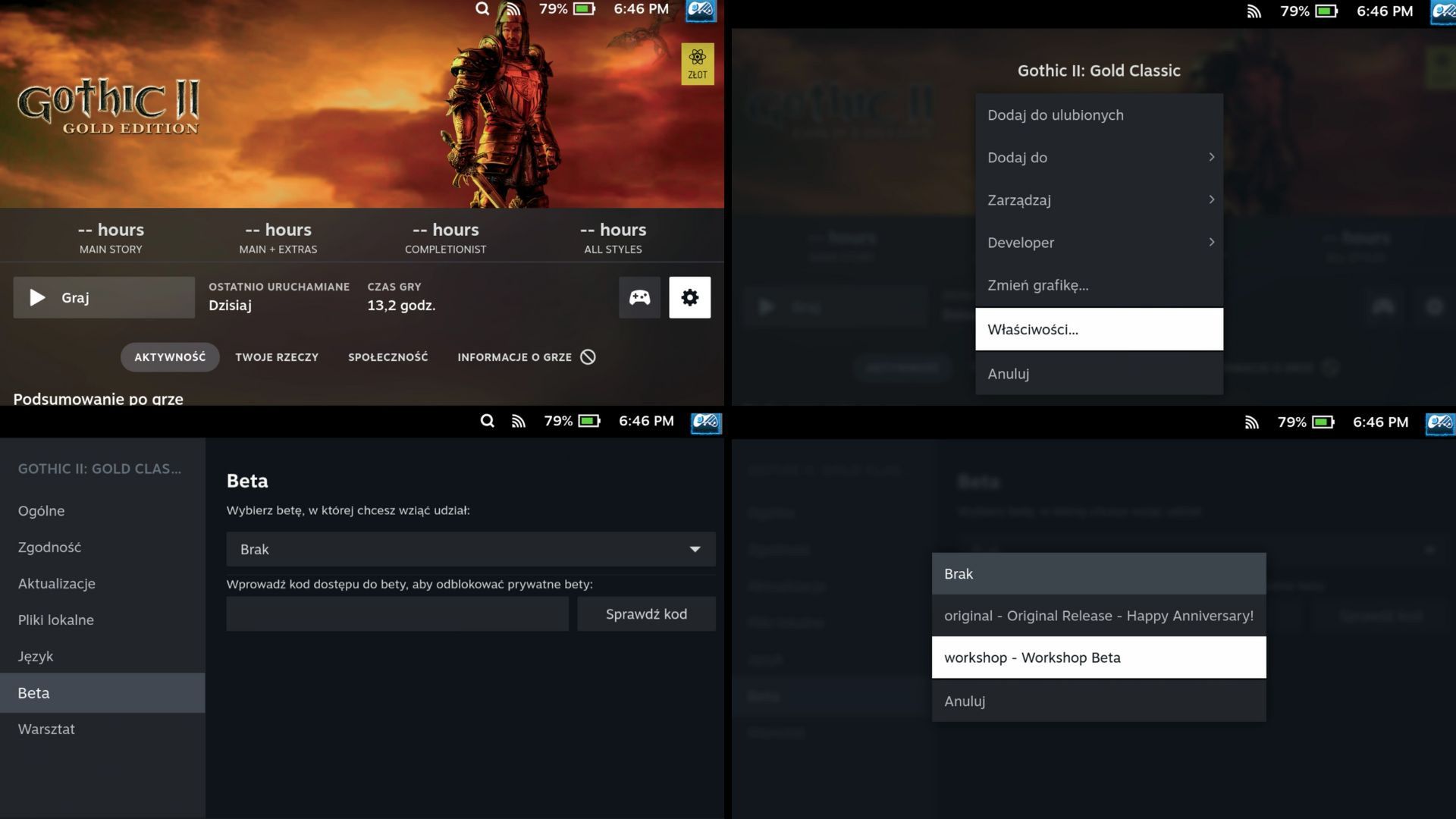This screenshot has height=819, width=1456.
Task: Open the Społeczność tab
Action: 388,357
